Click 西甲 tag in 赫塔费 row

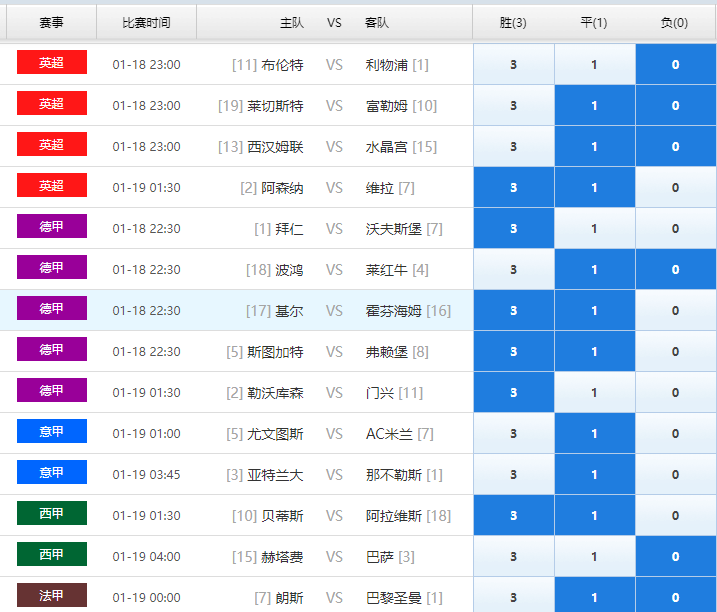click(x=52, y=554)
